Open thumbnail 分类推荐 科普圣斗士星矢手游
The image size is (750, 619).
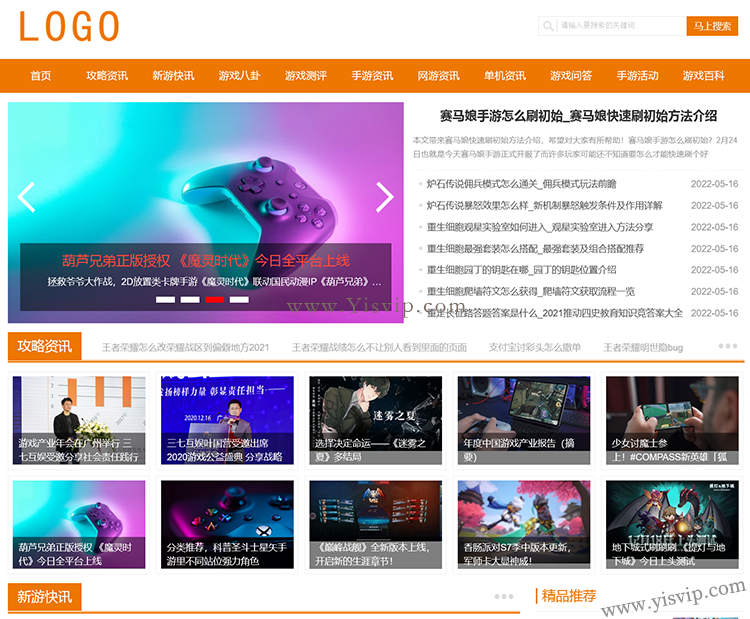click(x=227, y=524)
